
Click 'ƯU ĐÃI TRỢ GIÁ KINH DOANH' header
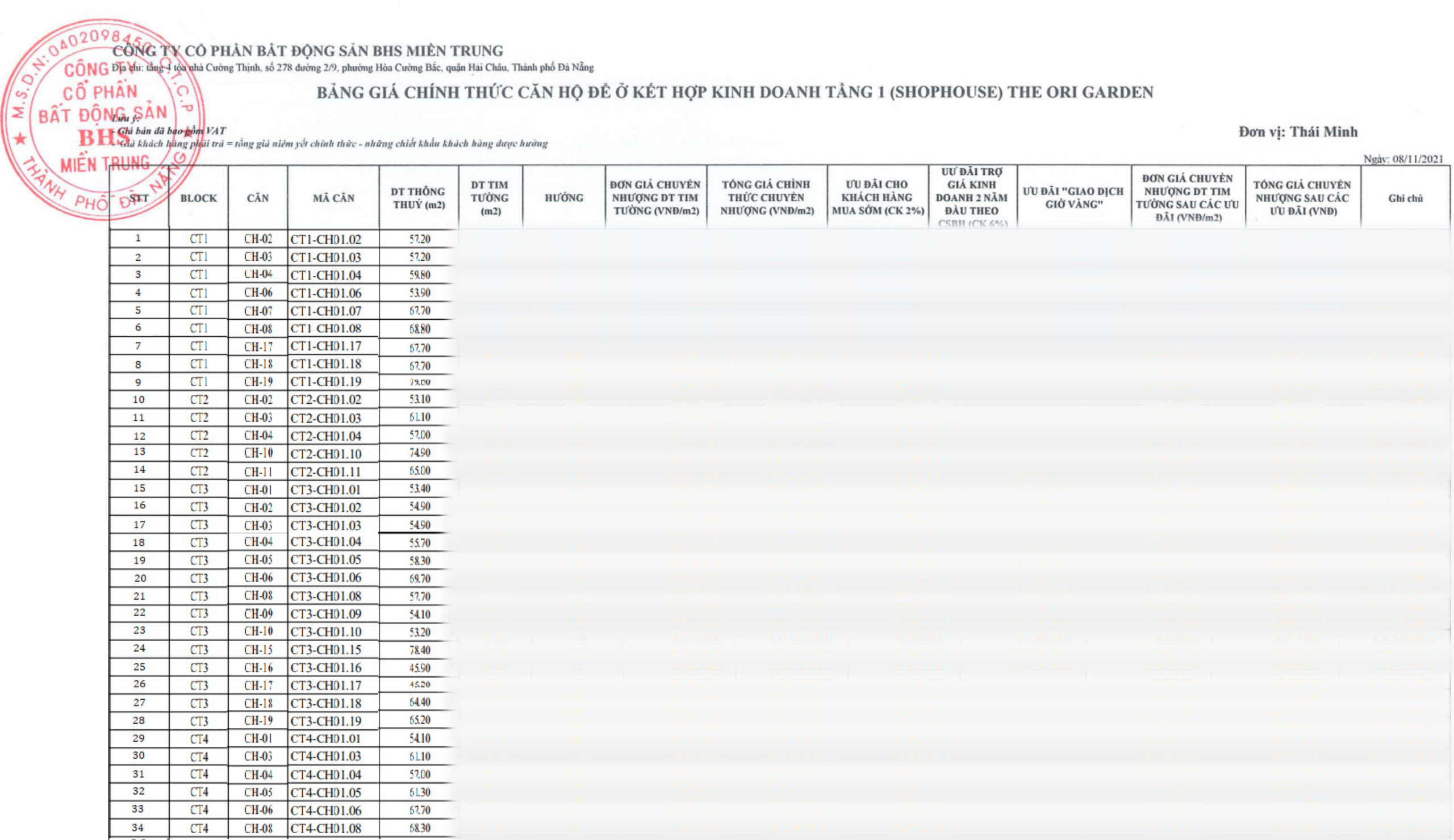(972, 197)
